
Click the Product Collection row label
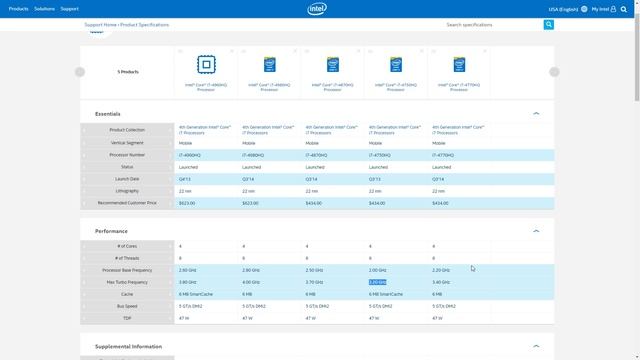(127, 130)
